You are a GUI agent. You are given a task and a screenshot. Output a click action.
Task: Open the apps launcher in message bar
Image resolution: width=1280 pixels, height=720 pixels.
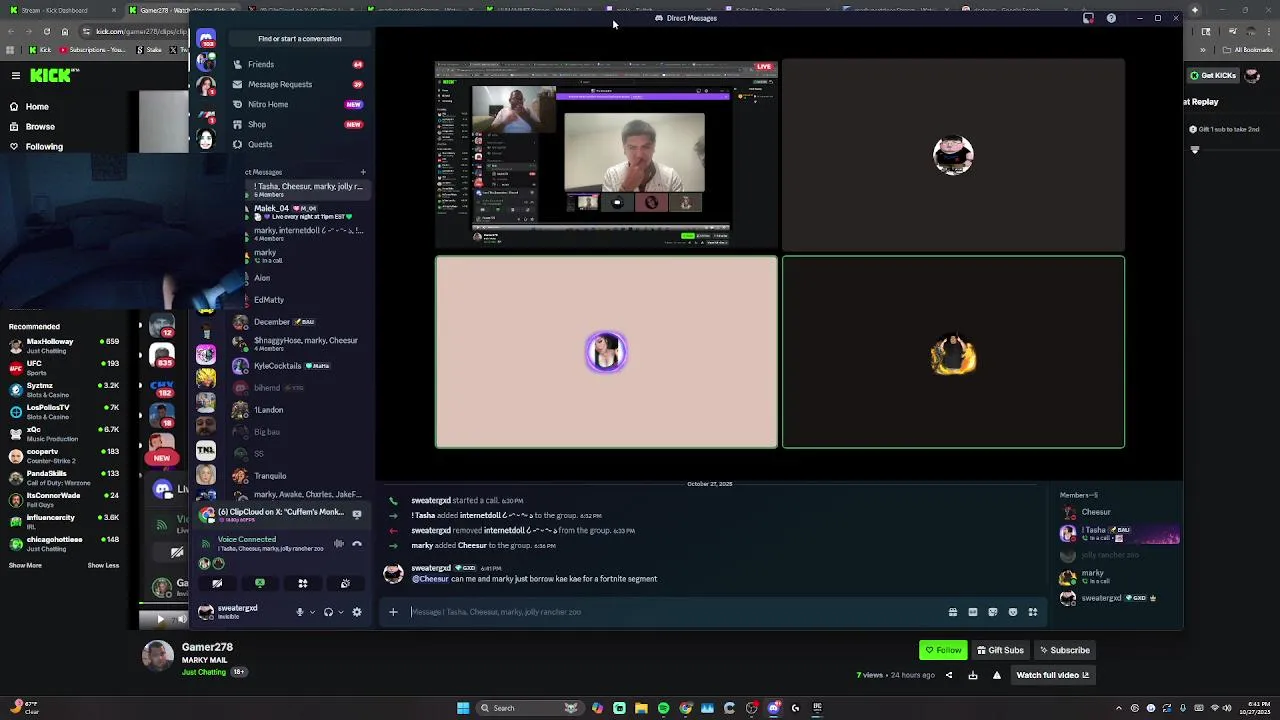(1033, 612)
